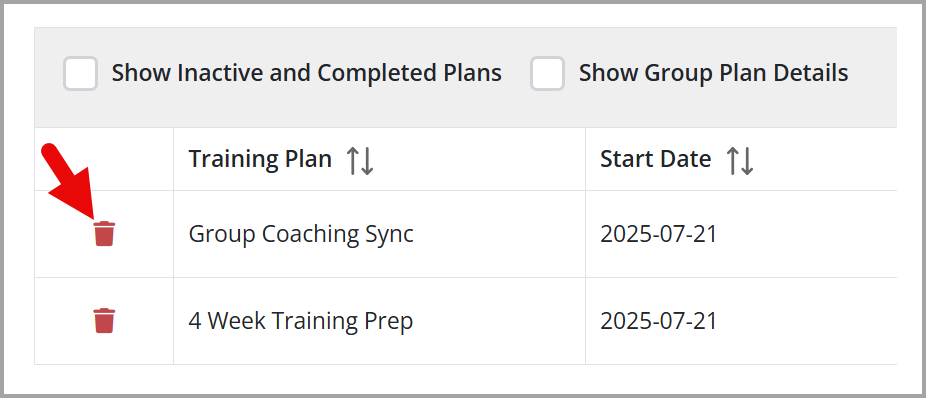Click the red arrow annotation graphic
The width and height of the screenshot is (926, 398).
(69, 178)
